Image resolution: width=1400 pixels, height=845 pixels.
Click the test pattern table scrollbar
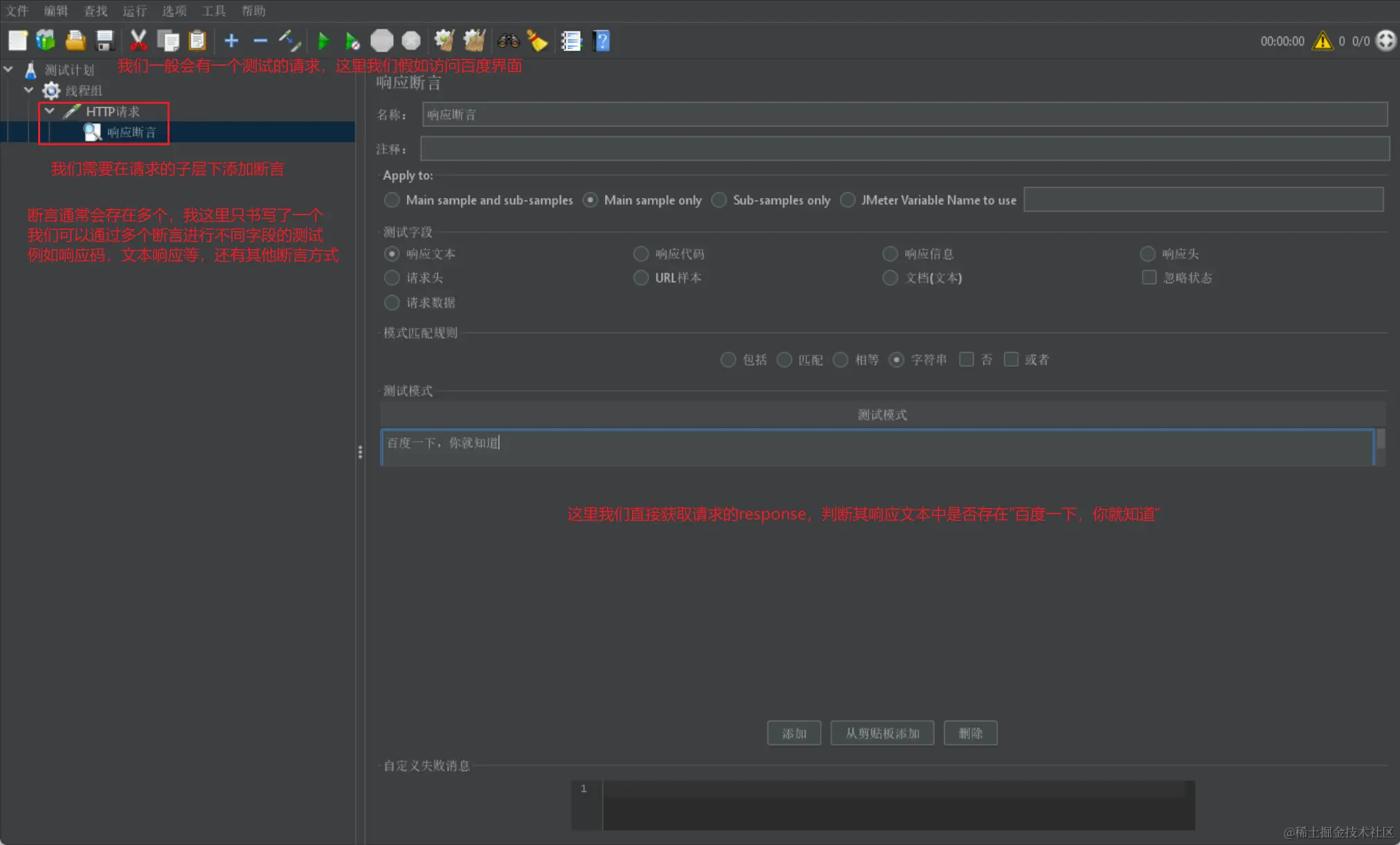click(x=1381, y=439)
